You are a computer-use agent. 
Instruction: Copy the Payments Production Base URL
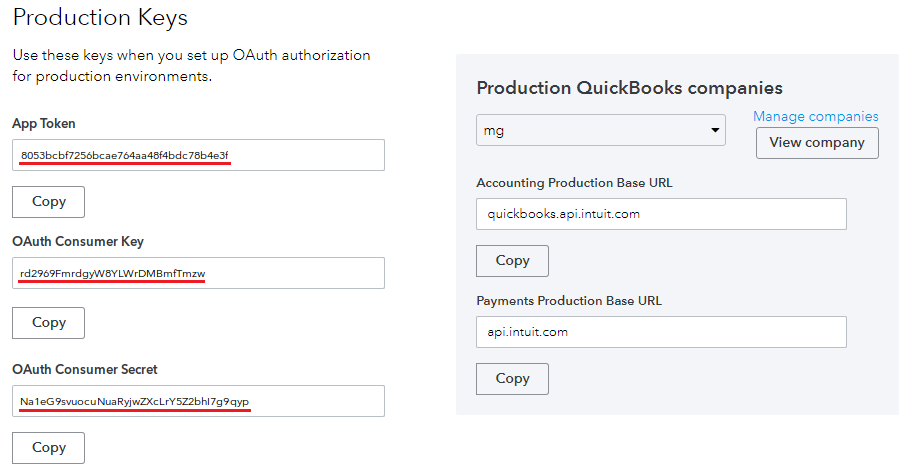512,379
